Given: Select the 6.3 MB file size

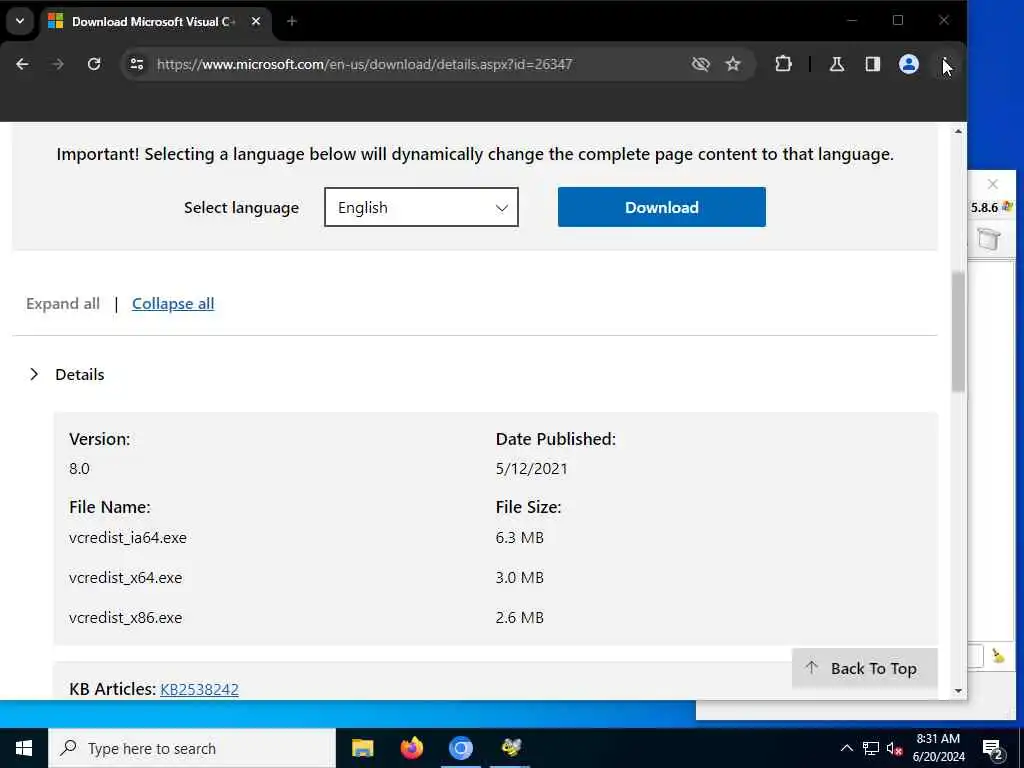Looking at the screenshot, I should pos(520,537).
